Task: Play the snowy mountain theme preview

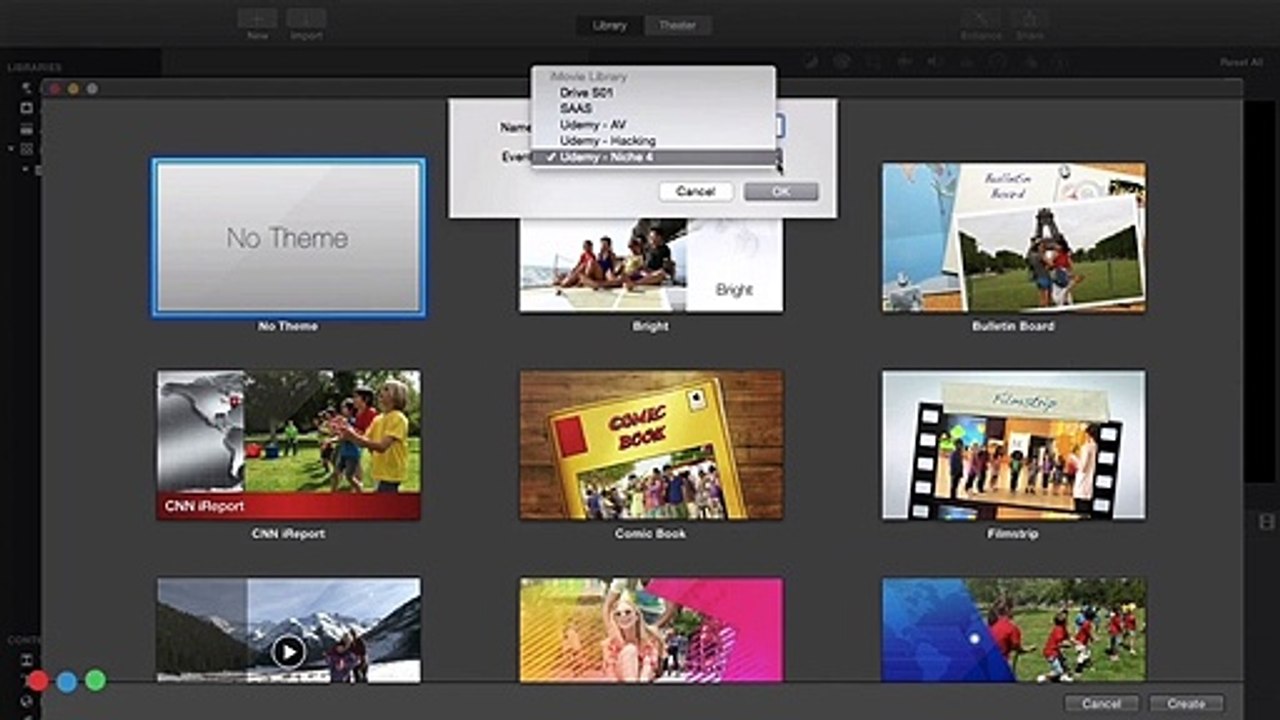Action: pos(287,653)
